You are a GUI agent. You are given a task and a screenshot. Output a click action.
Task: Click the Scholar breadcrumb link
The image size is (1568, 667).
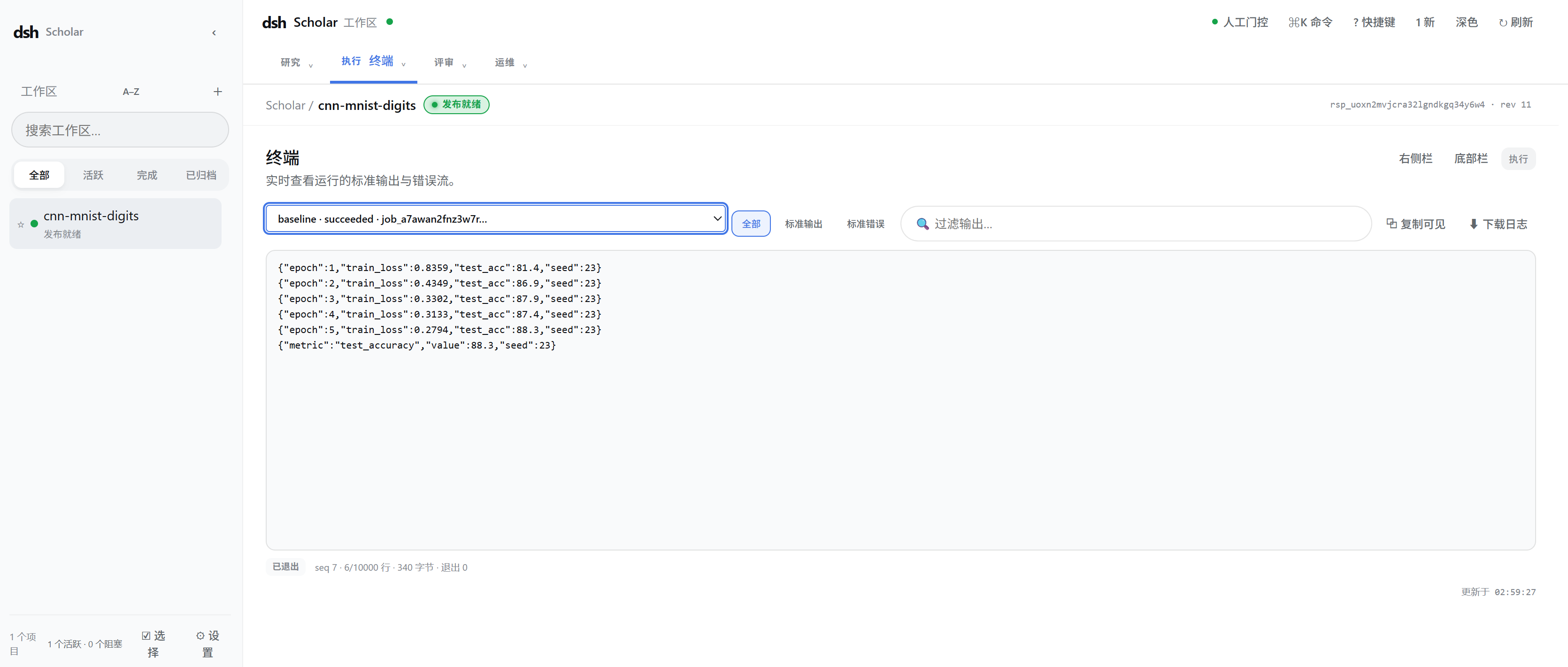[285, 105]
